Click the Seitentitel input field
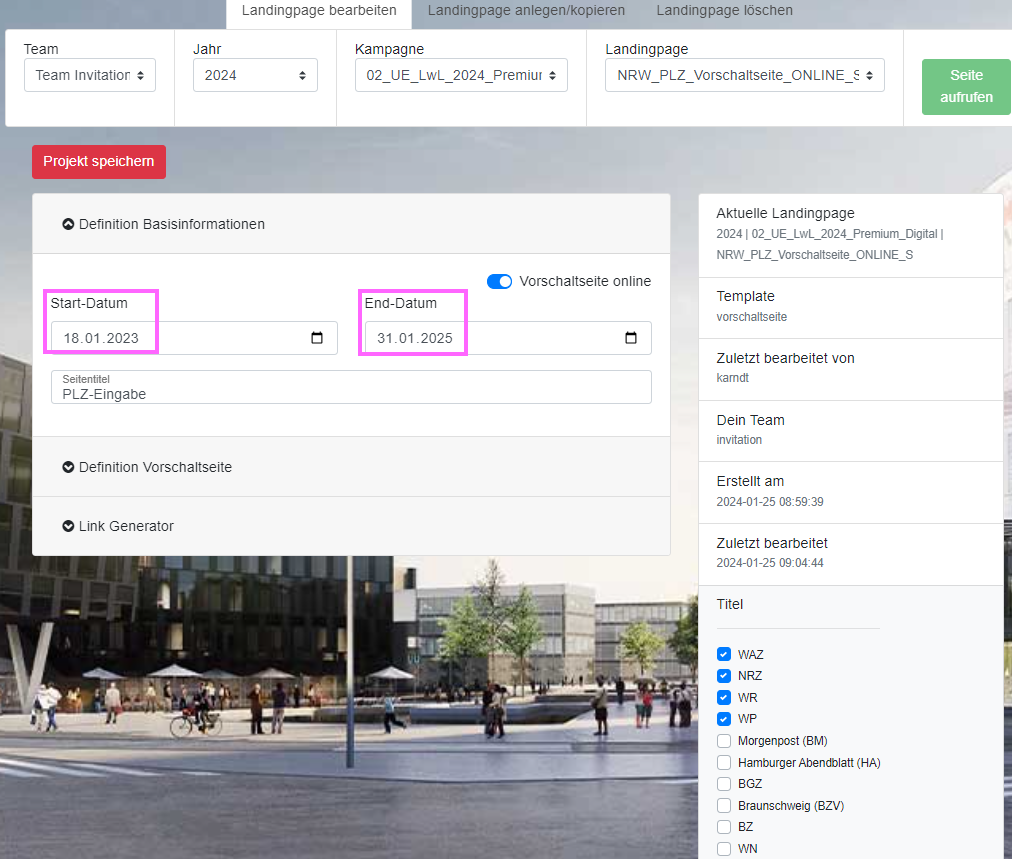 pos(351,388)
